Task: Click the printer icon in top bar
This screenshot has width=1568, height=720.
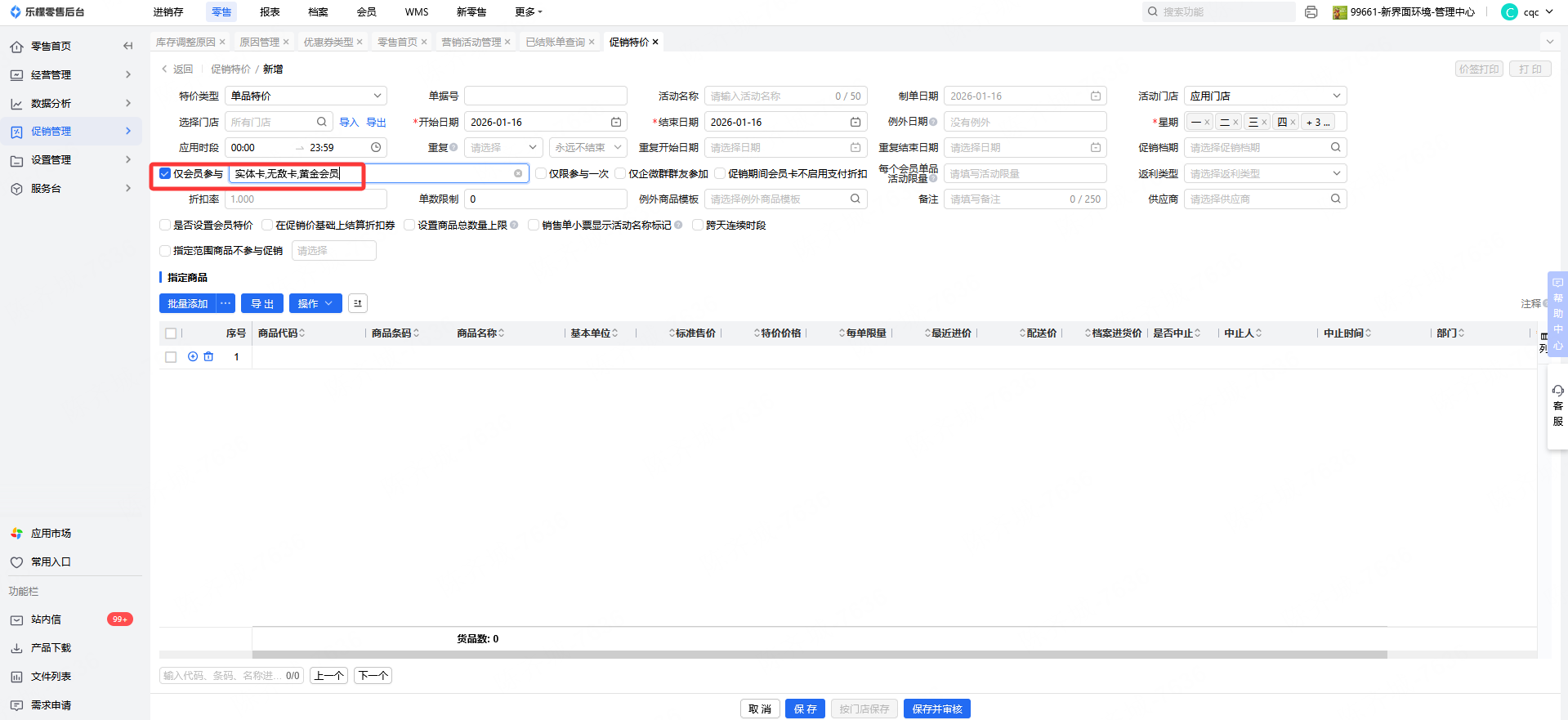Action: point(1311,12)
